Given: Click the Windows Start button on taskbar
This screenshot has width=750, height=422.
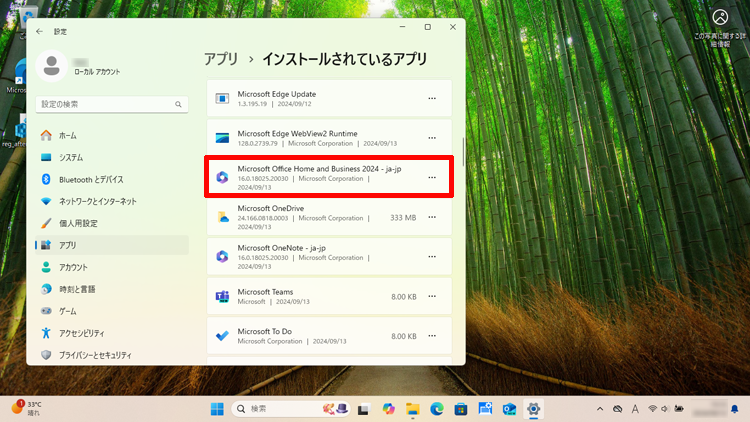Looking at the screenshot, I should [x=217, y=409].
